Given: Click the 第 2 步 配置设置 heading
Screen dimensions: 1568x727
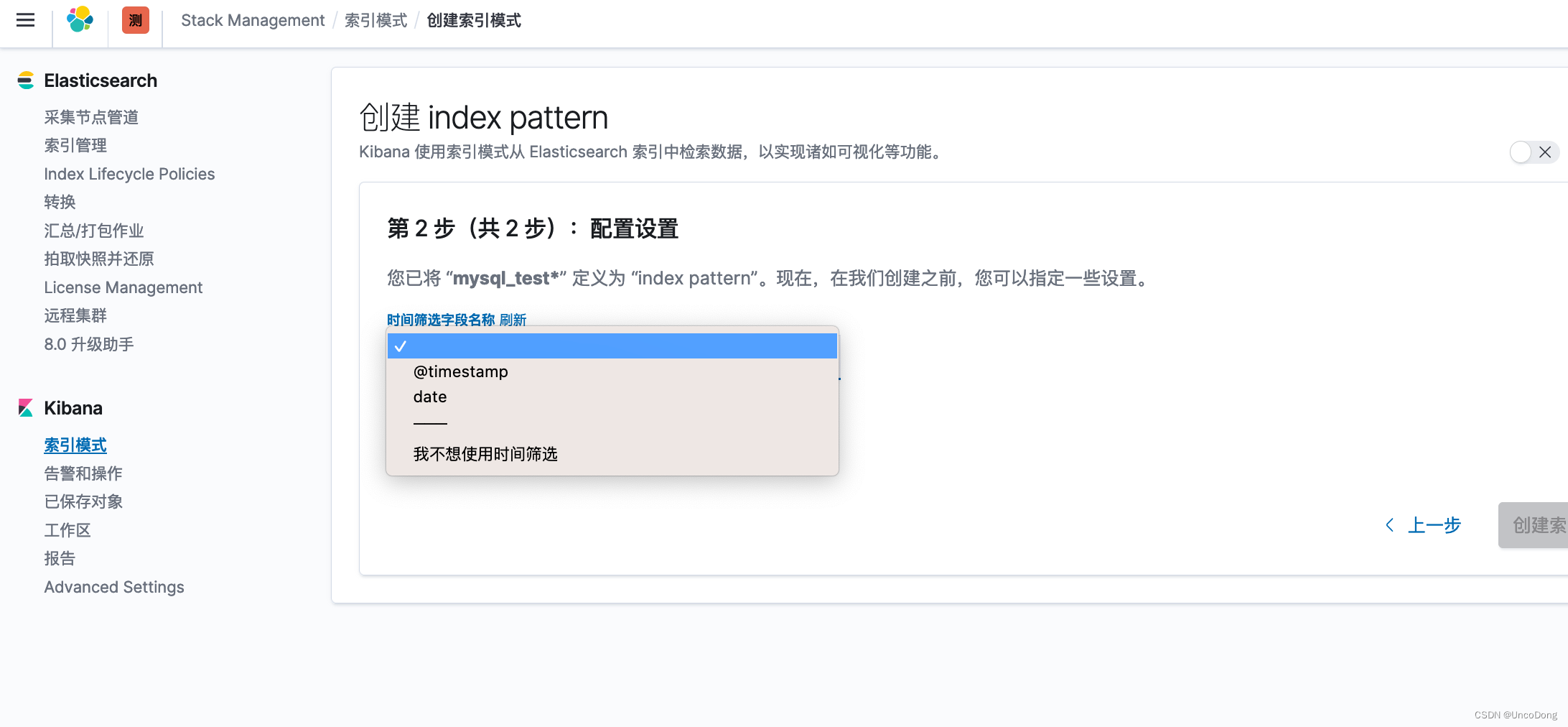Looking at the screenshot, I should pyautogui.click(x=533, y=228).
